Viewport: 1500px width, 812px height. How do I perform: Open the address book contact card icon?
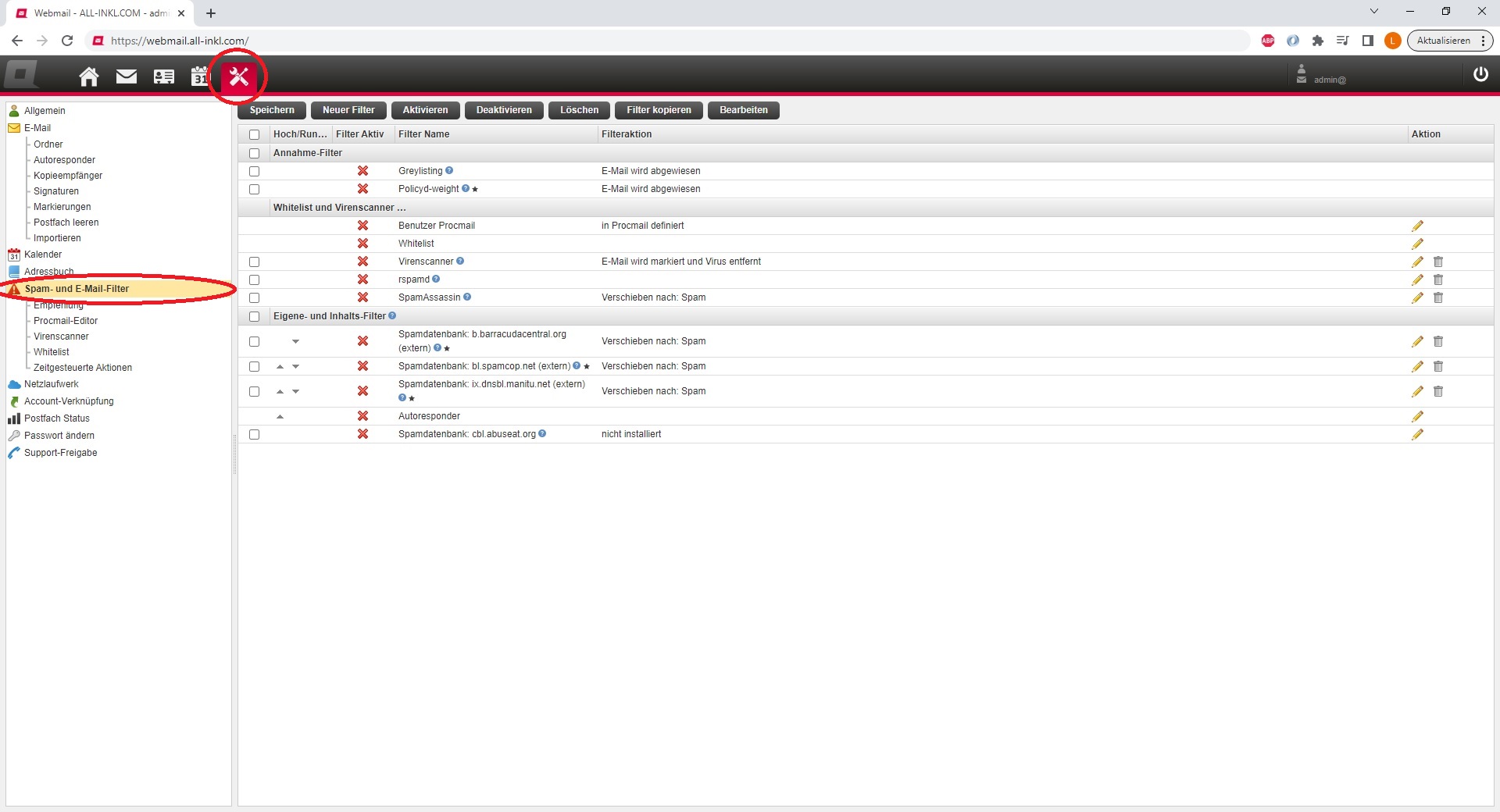tap(164, 77)
